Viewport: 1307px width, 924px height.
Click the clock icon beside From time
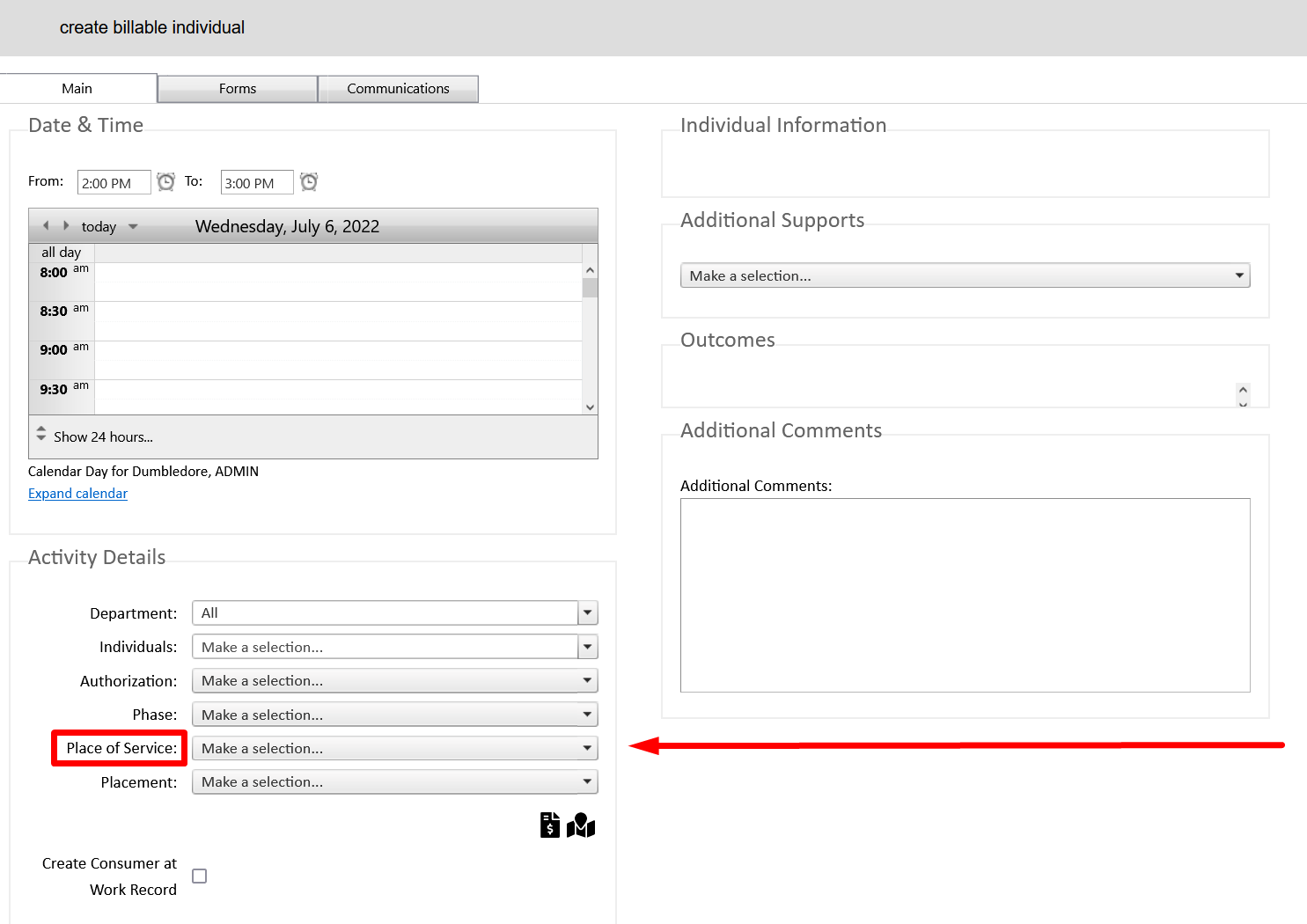click(165, 182)
